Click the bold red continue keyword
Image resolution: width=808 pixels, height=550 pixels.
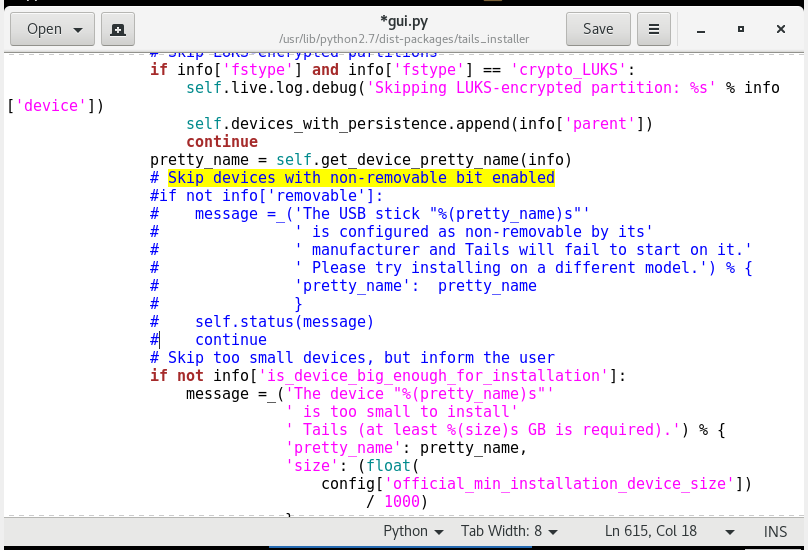tap(222, 142)
